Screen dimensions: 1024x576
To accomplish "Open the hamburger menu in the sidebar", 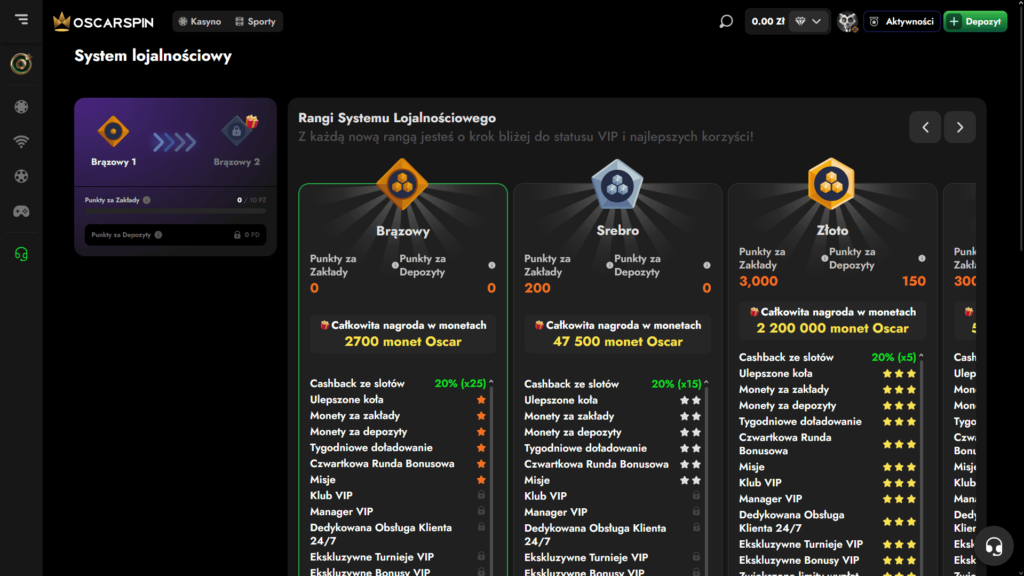I will coord(21,20).
